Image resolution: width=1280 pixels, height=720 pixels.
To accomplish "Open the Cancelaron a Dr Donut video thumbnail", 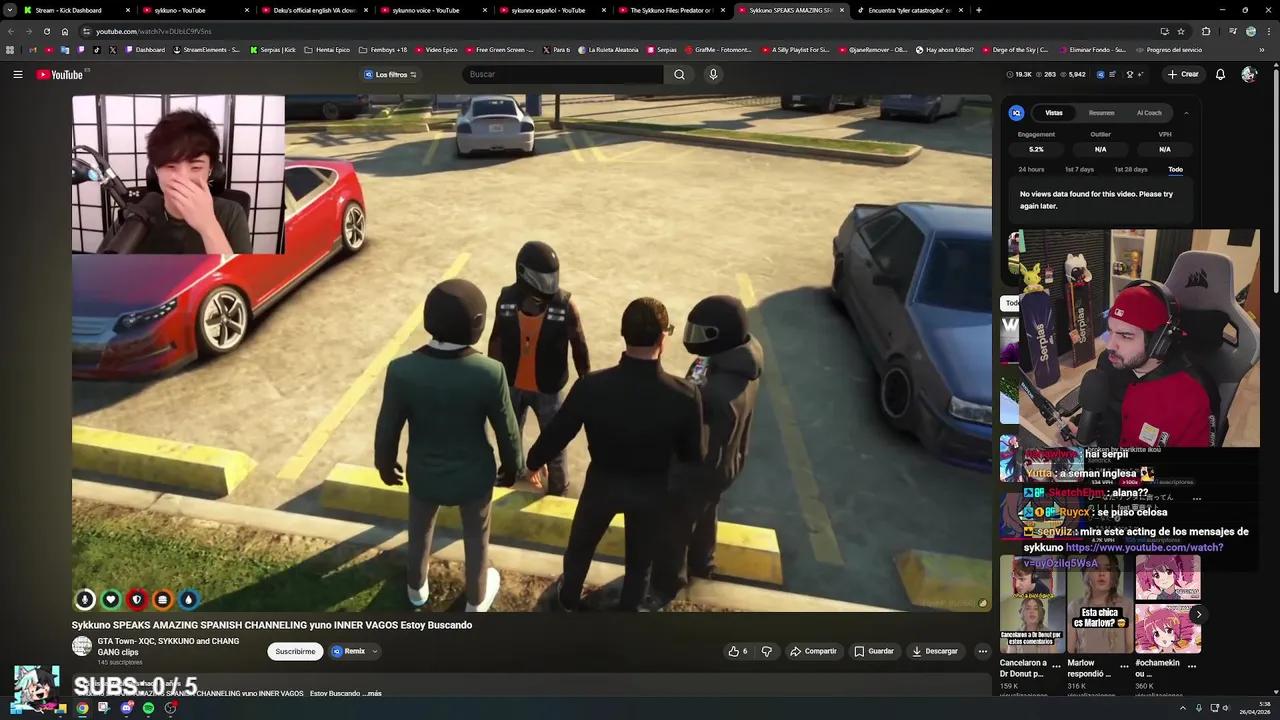I will coord(1031,604).
